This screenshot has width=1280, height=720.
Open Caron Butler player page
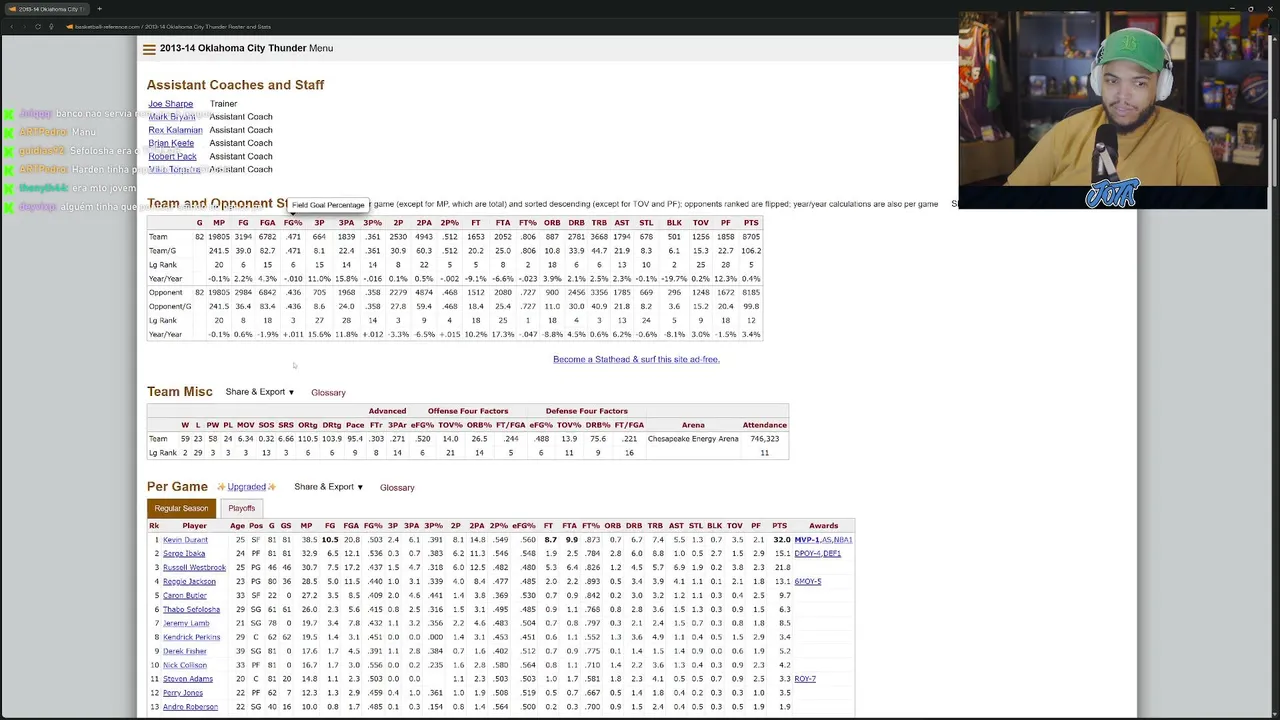[x=185, y=595]
